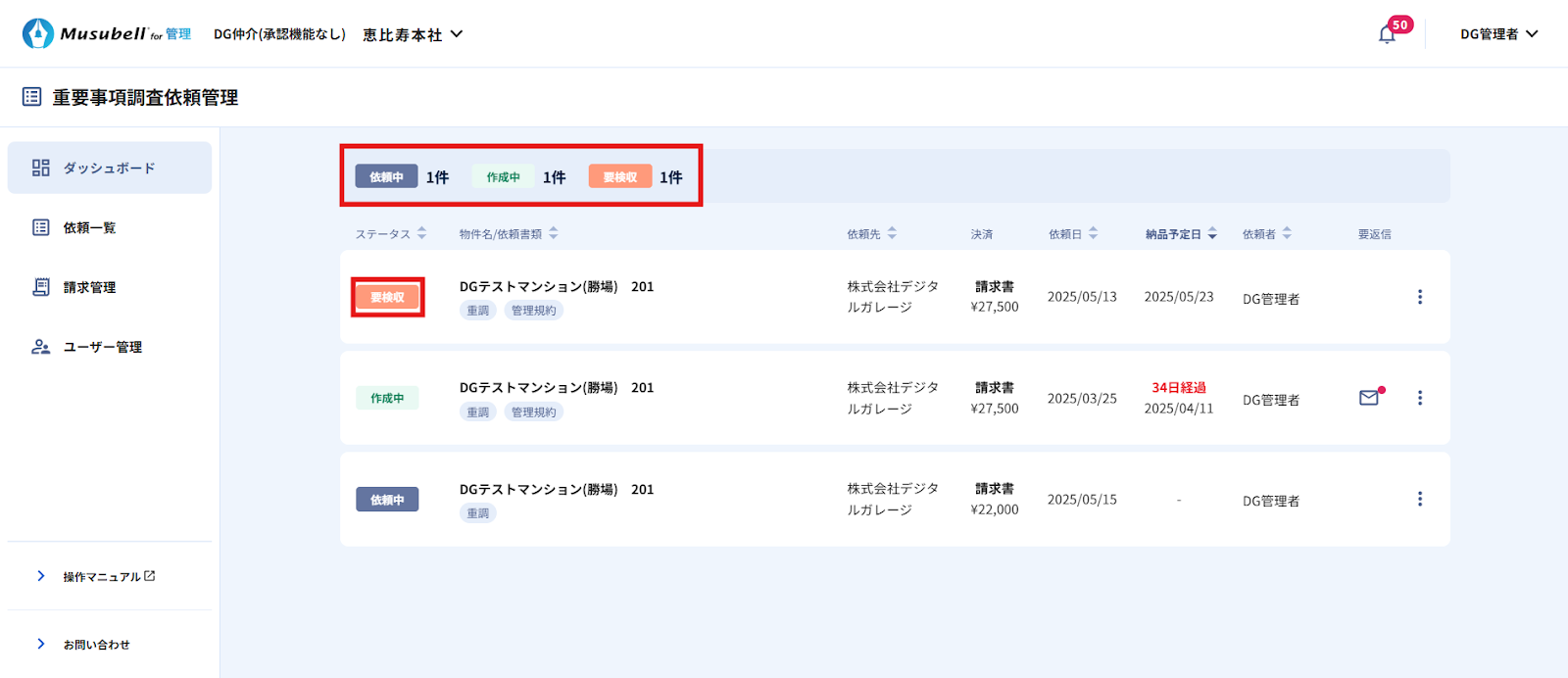
Task: Click the external link icon beside 操作マニュアル
Action: pyautogui.click(x=150, y=576)
